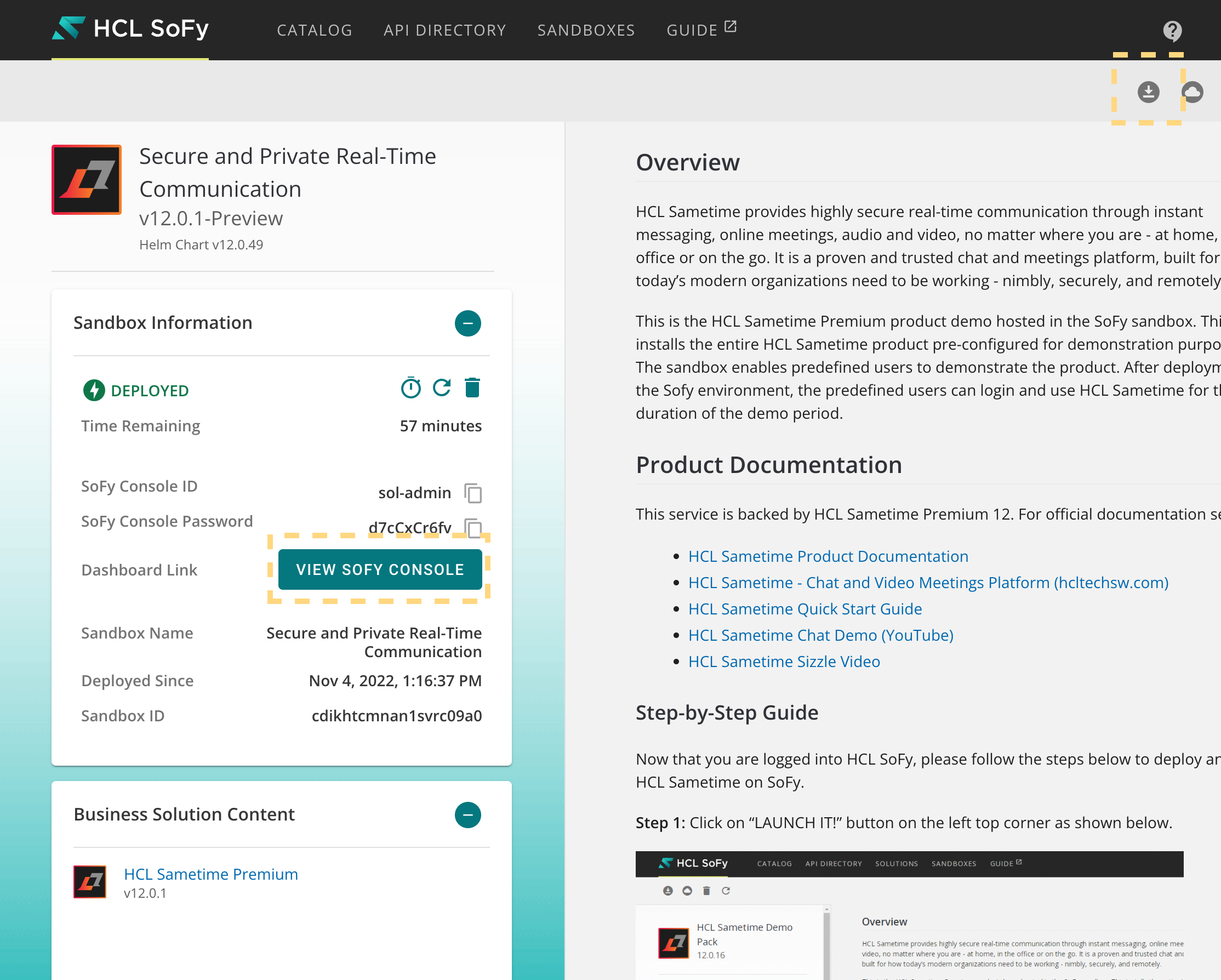Click 'Helm Chart v12.0.49' text
This screenshot has width=1221, height=980.
point(201,244)
